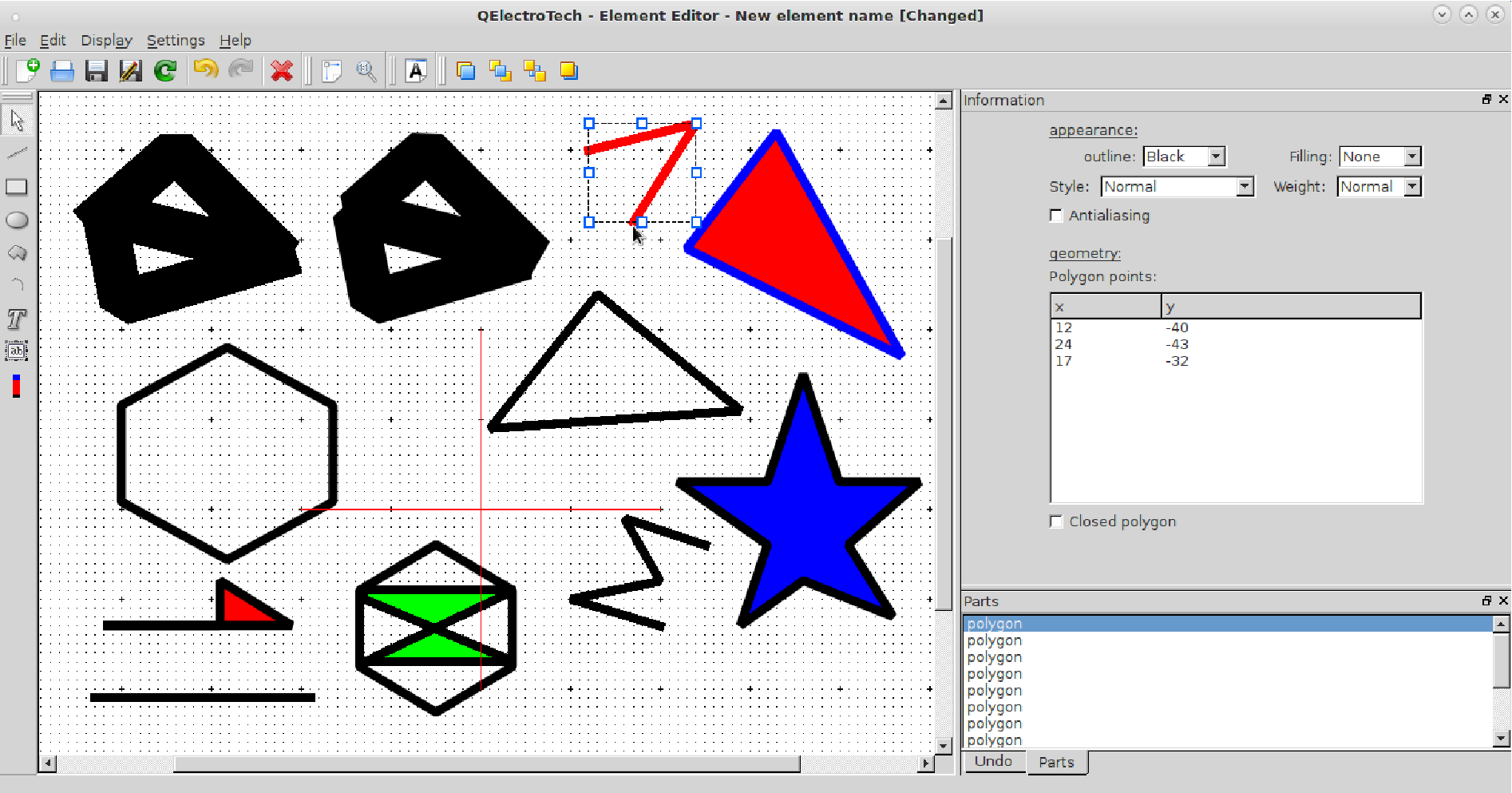Click the first polygon point x value 12

pos(1063,327)
